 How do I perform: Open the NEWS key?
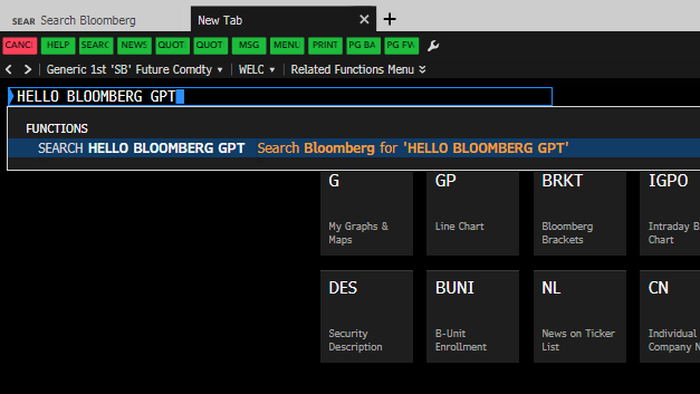134,45
